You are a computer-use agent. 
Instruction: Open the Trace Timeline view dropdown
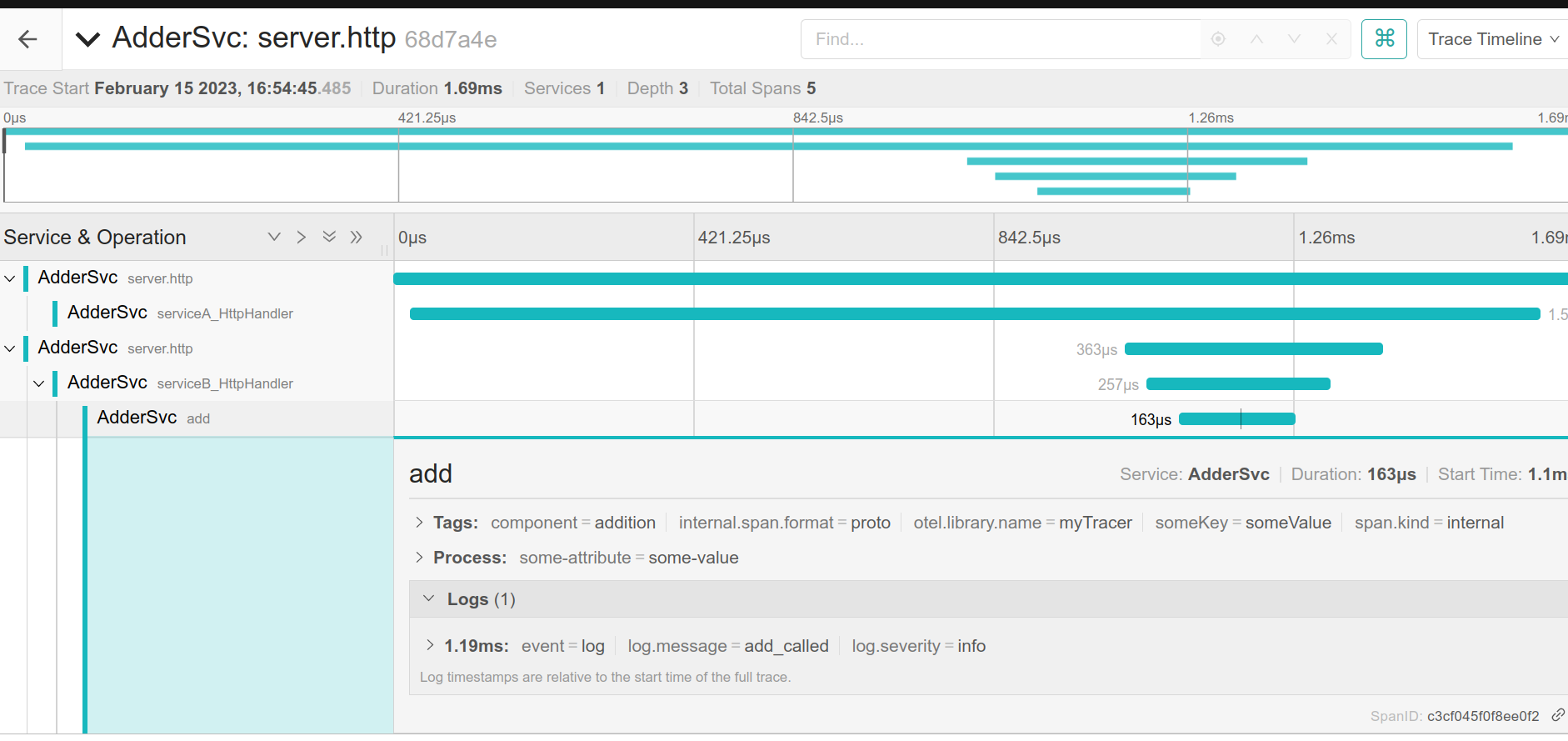[1492, 39]
